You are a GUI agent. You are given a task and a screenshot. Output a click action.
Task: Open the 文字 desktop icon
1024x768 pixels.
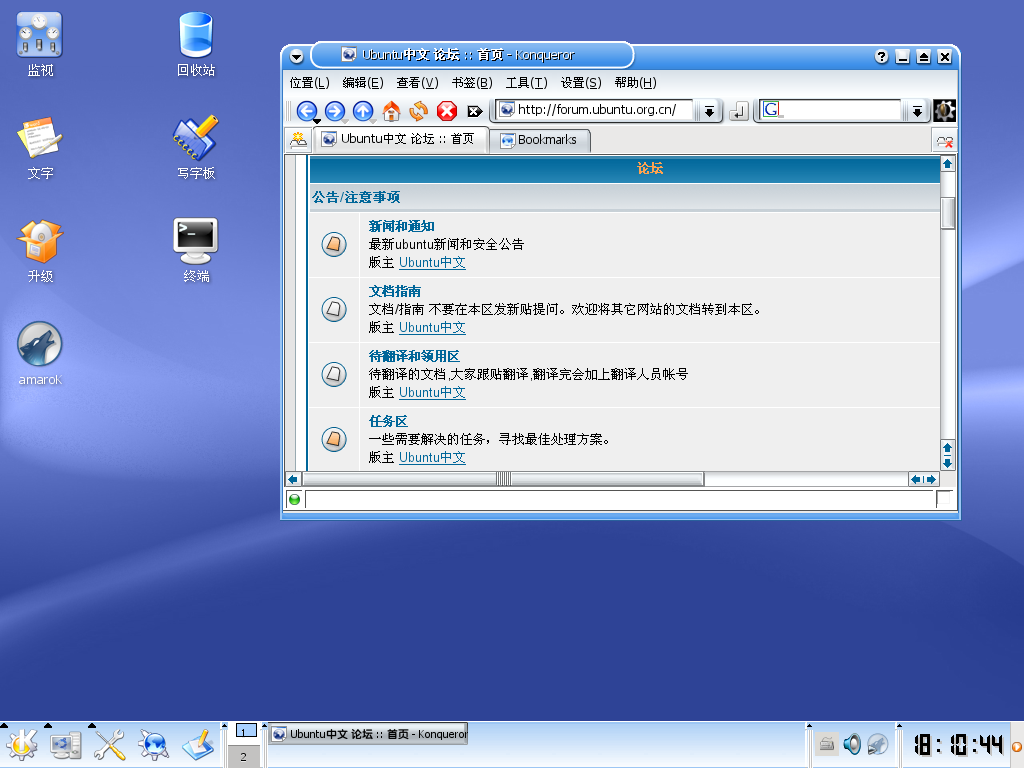pyautogui.click(x=40, y=148)
